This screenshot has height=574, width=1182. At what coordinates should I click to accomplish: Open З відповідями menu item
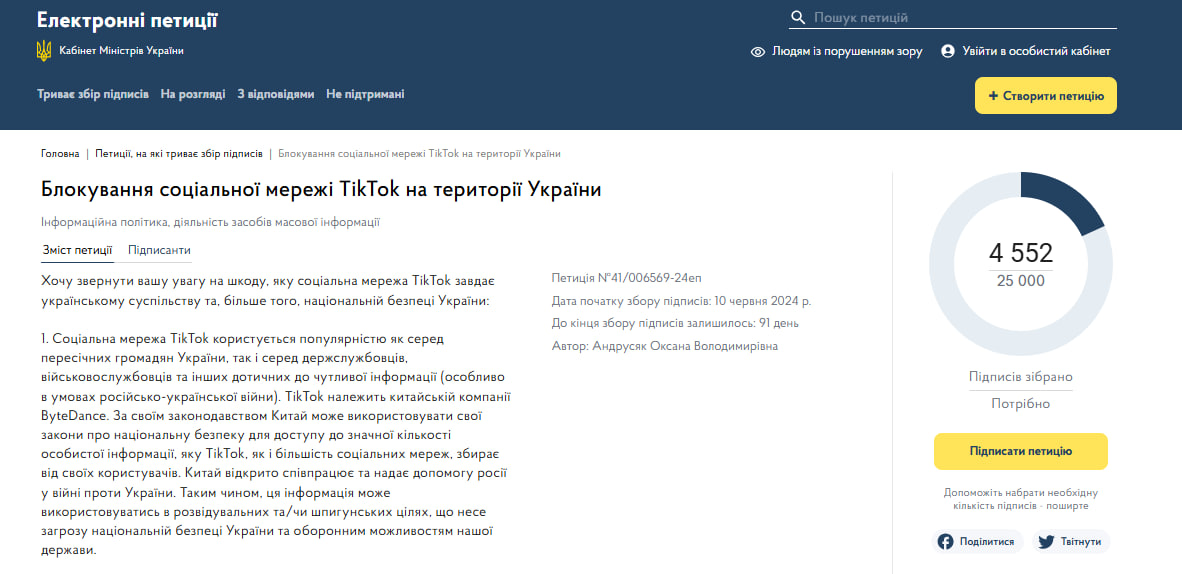(275, 94)
